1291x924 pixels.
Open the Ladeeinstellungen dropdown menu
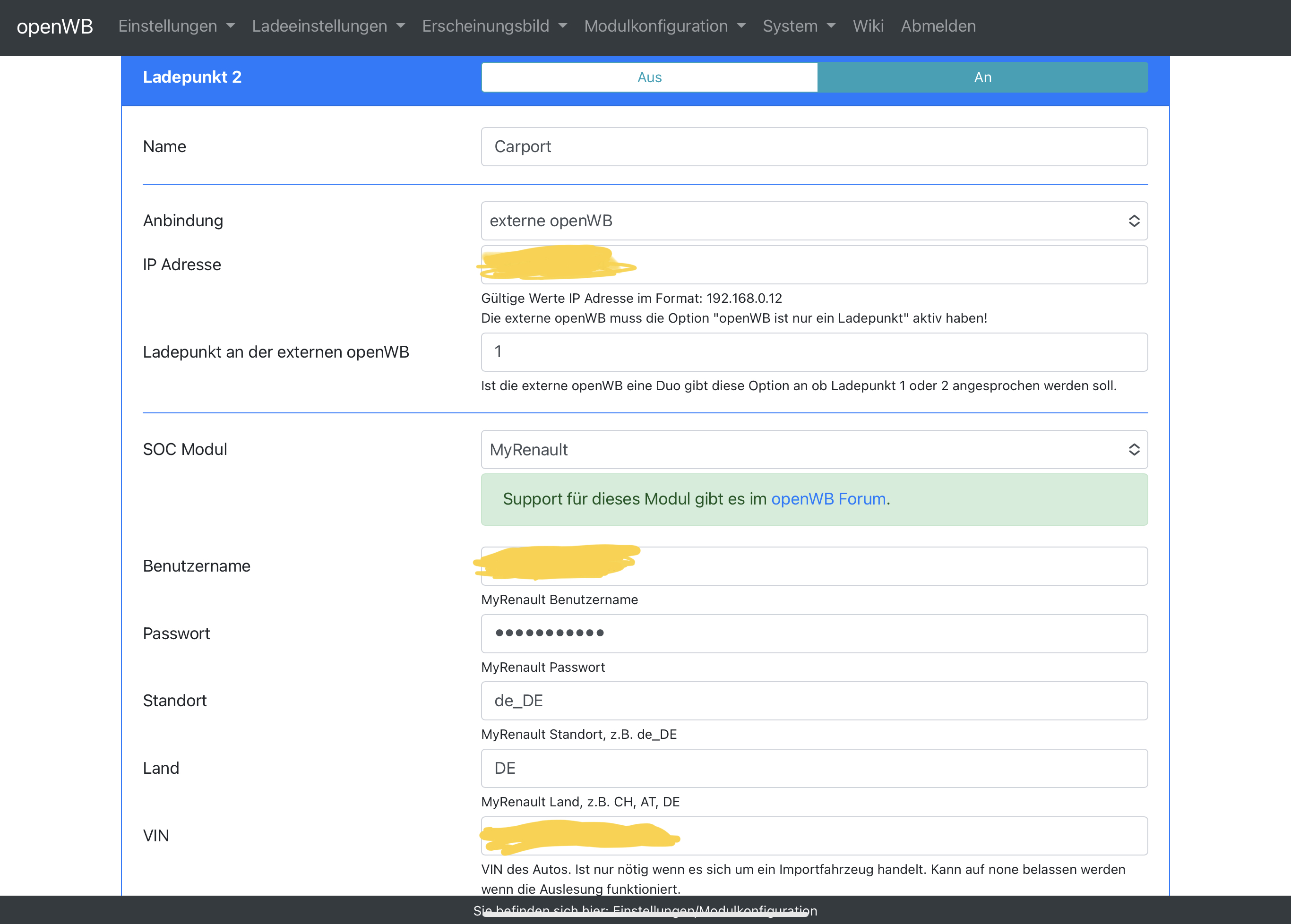[328, 26]
